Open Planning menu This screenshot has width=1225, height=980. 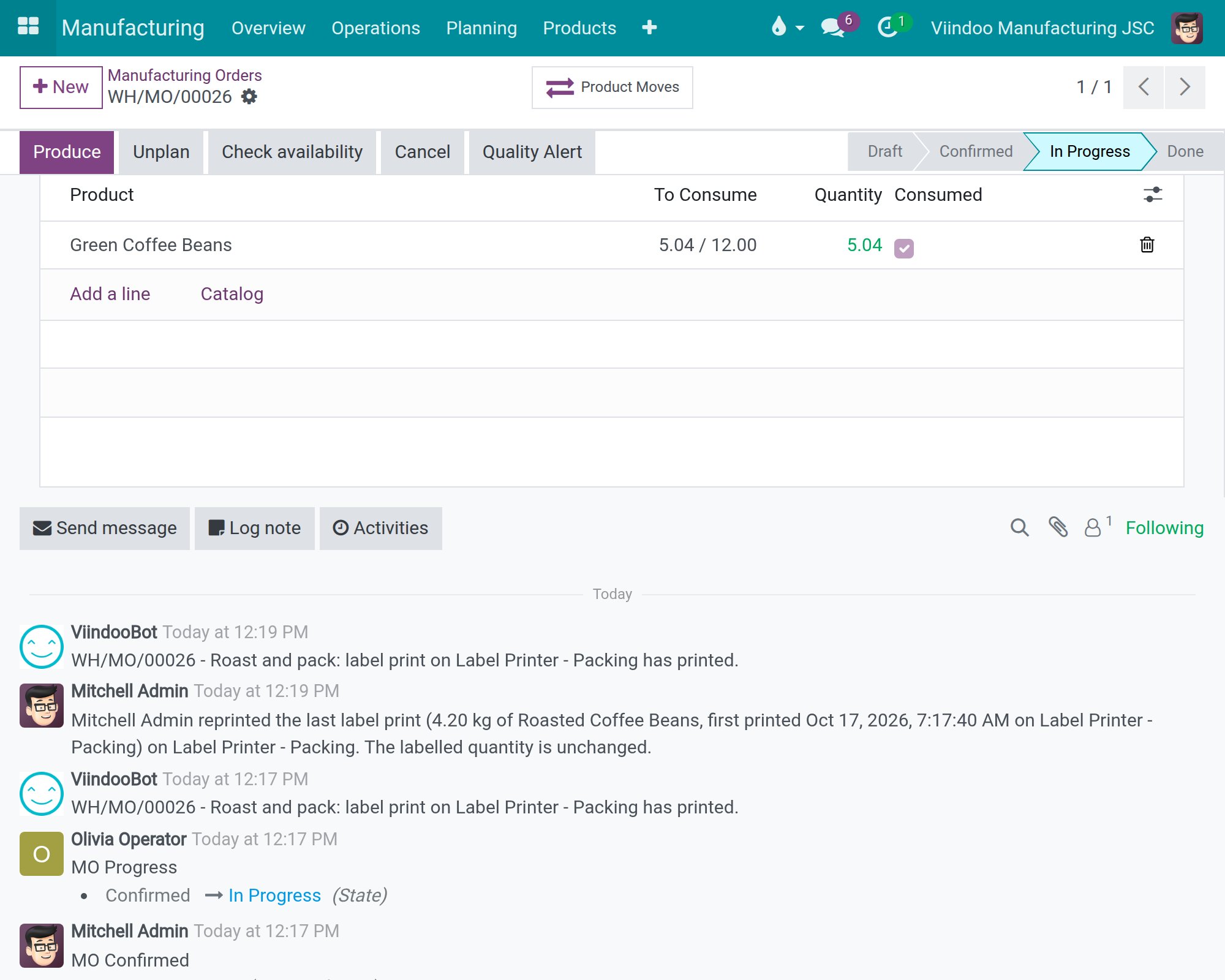481,28
